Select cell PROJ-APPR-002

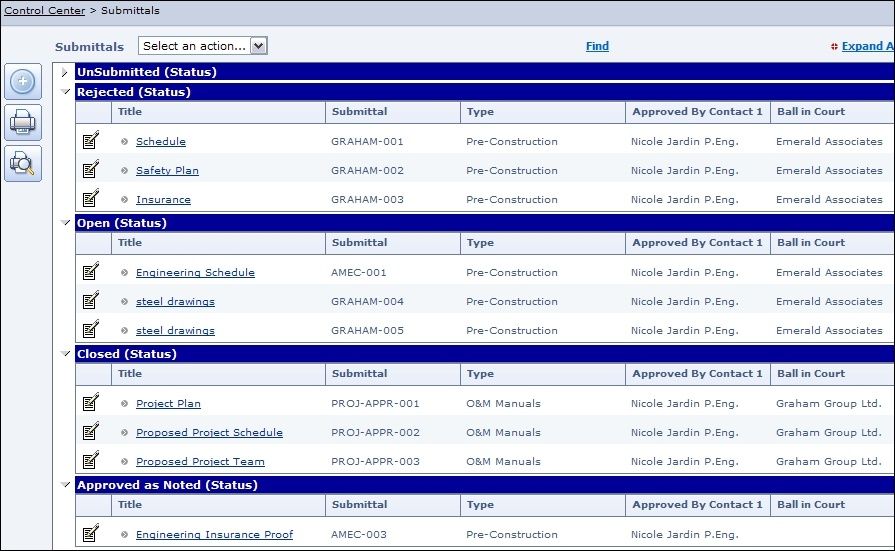(375, 433)
